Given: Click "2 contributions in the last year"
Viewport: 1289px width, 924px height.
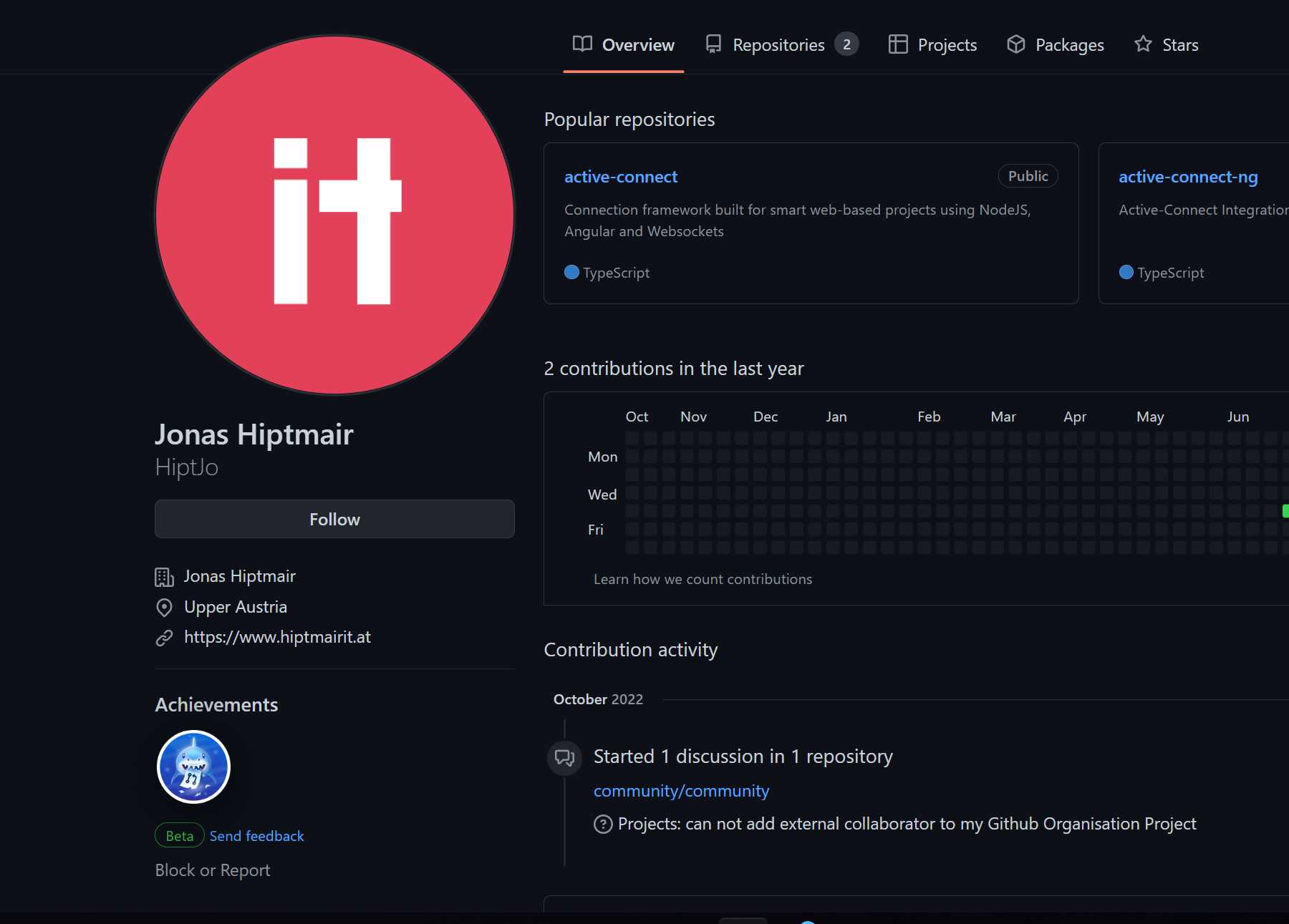Looking at the screenshot, I should click(x=674, y=369).
